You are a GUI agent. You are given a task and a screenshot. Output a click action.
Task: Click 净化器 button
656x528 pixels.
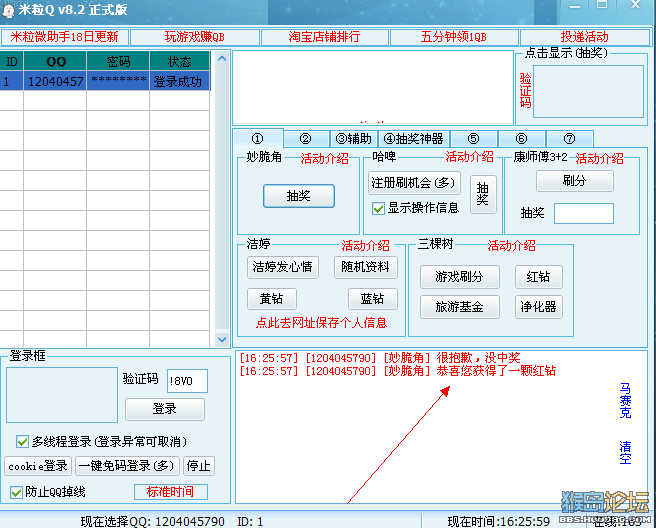pyautogui.click(x=538, y=307)
